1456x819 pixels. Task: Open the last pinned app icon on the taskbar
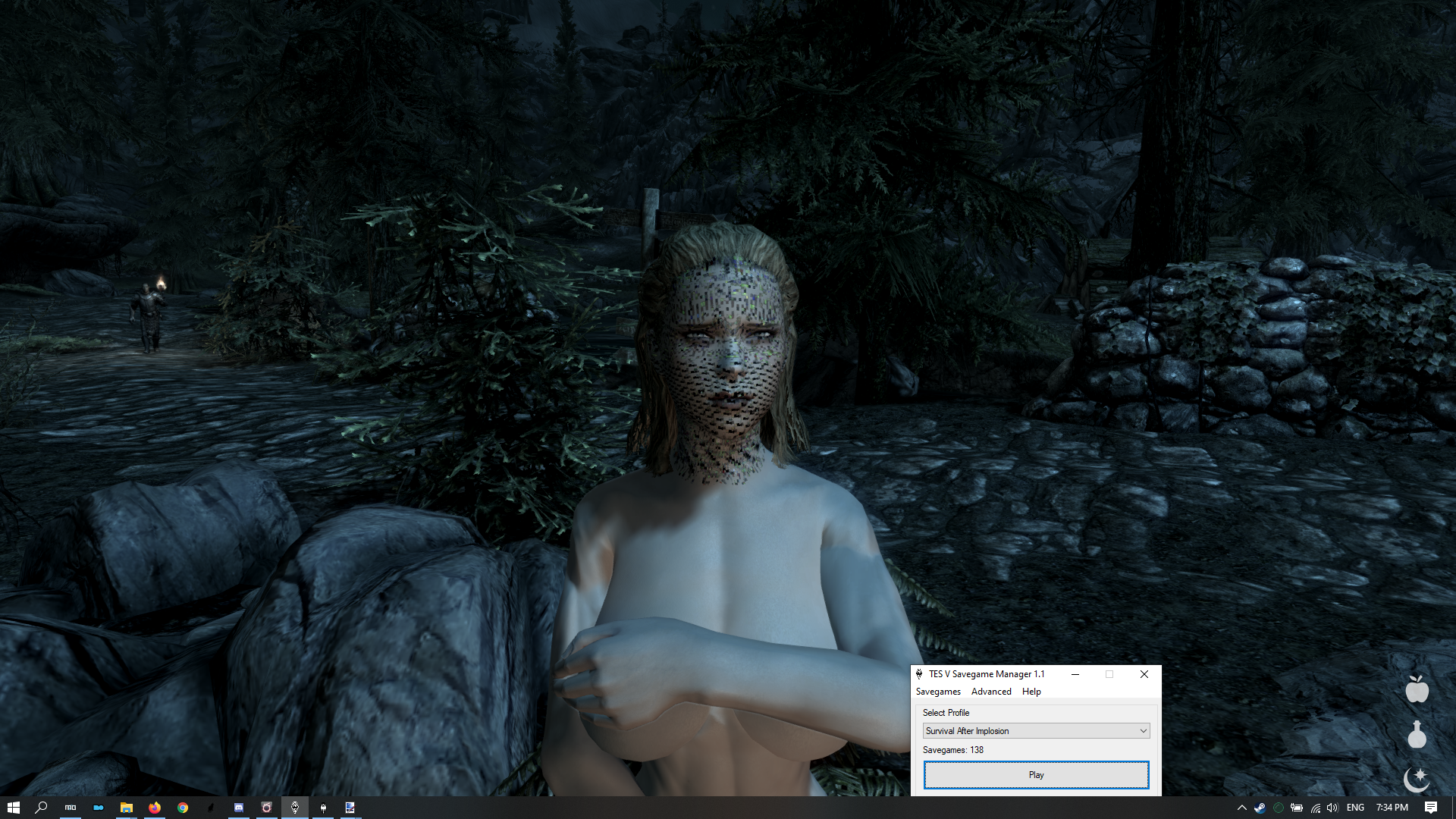[x=350, y=808]
